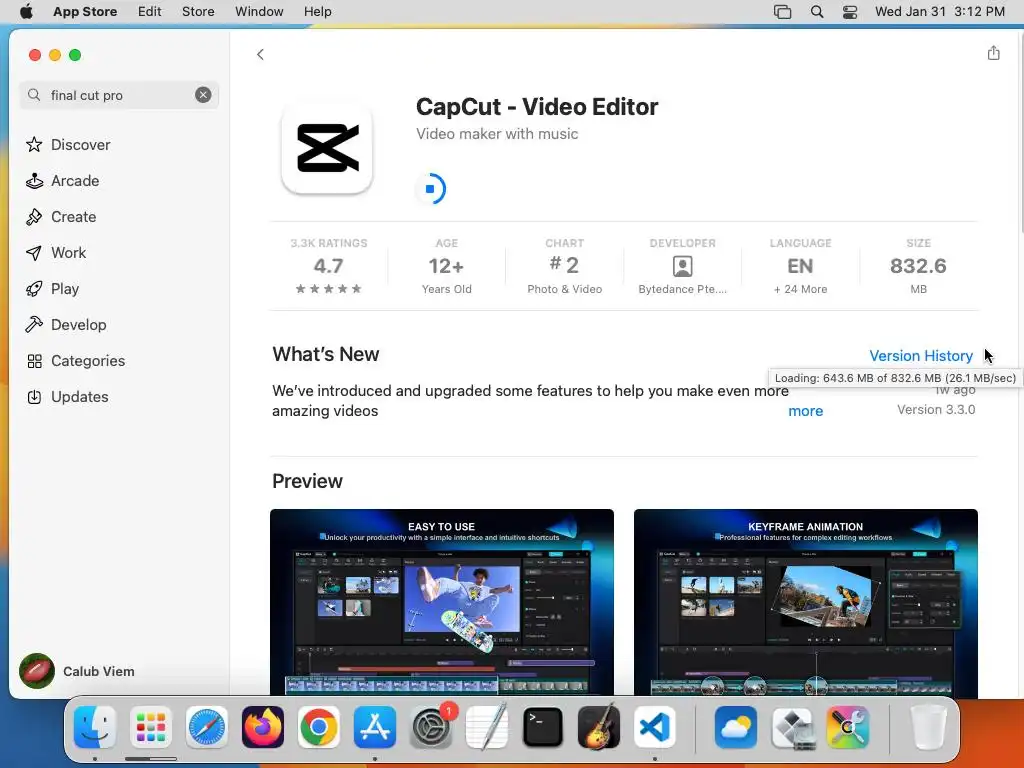Click the 832.6 MB size info
Image resolution: width=1024 pixels, height=768 pixels.
pos(918,266)
